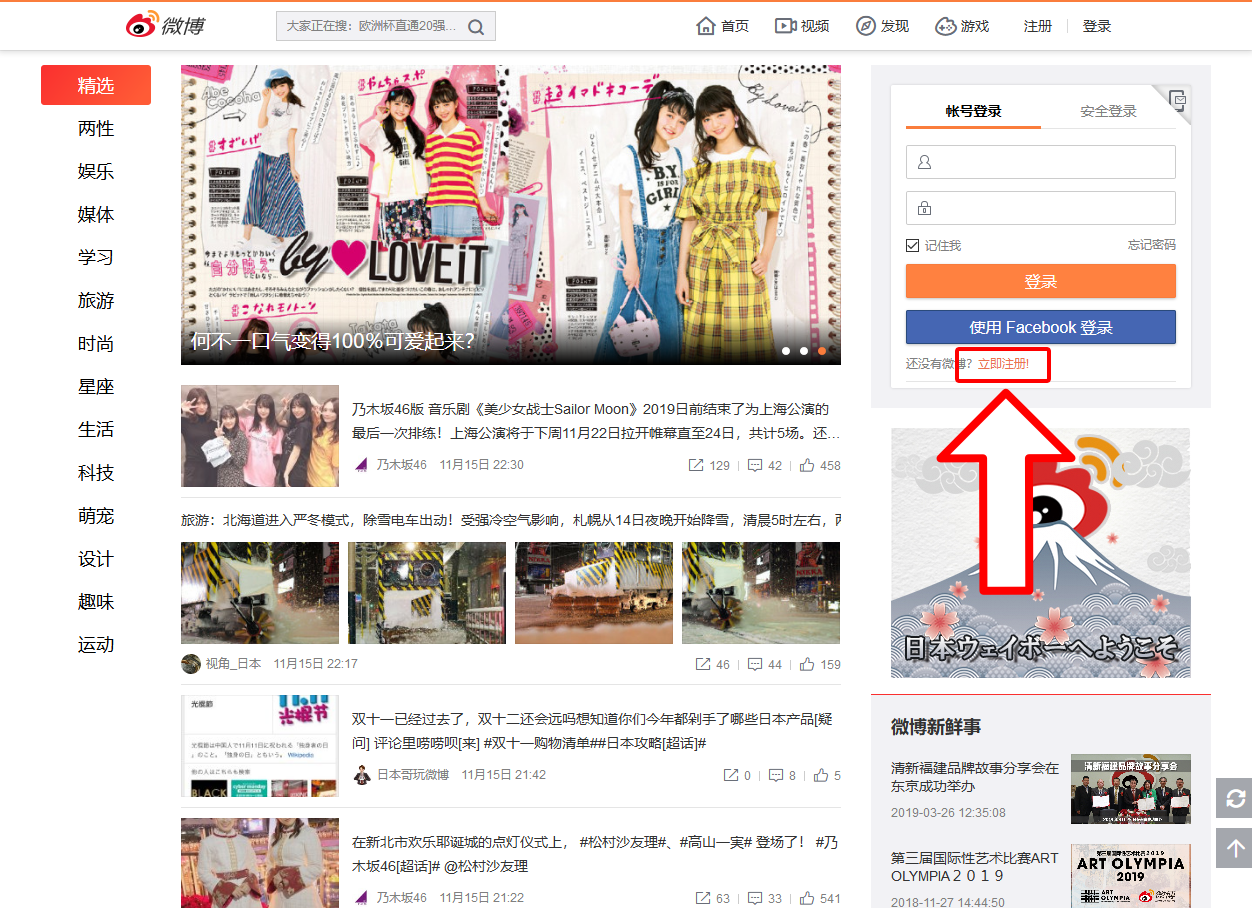This screenshot has width=1252, height=908.
Task: Select the 精选 category
Action: pyautogui.click(x=96, y=85)
